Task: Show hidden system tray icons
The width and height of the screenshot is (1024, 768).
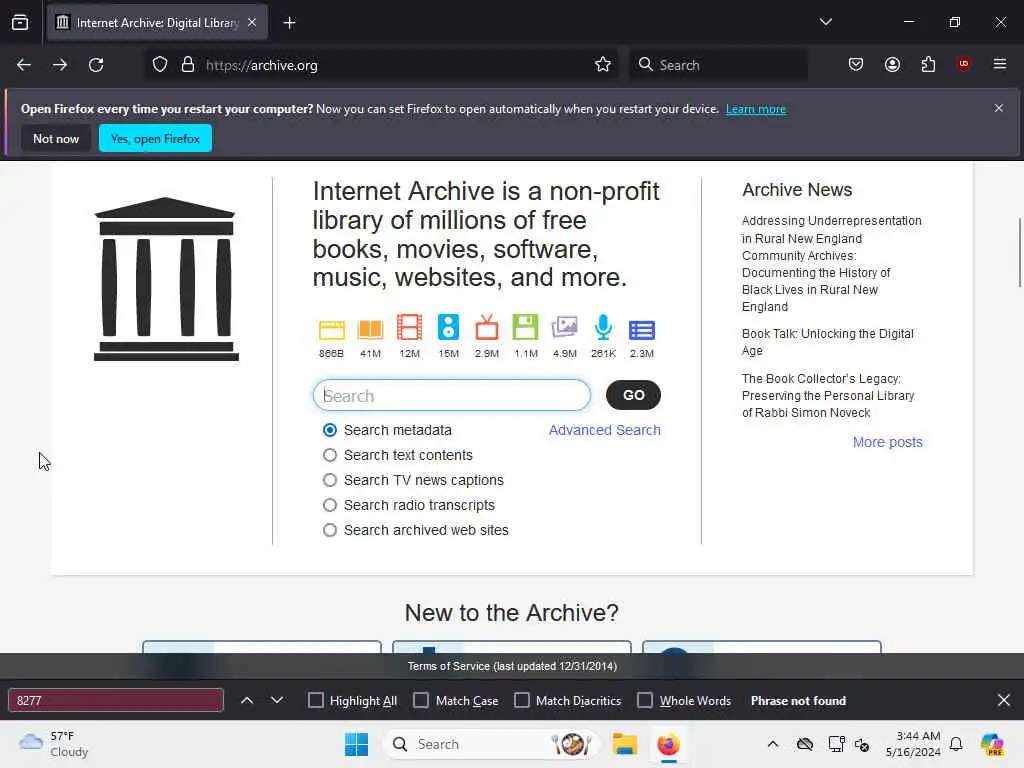Action: (773, 744)
